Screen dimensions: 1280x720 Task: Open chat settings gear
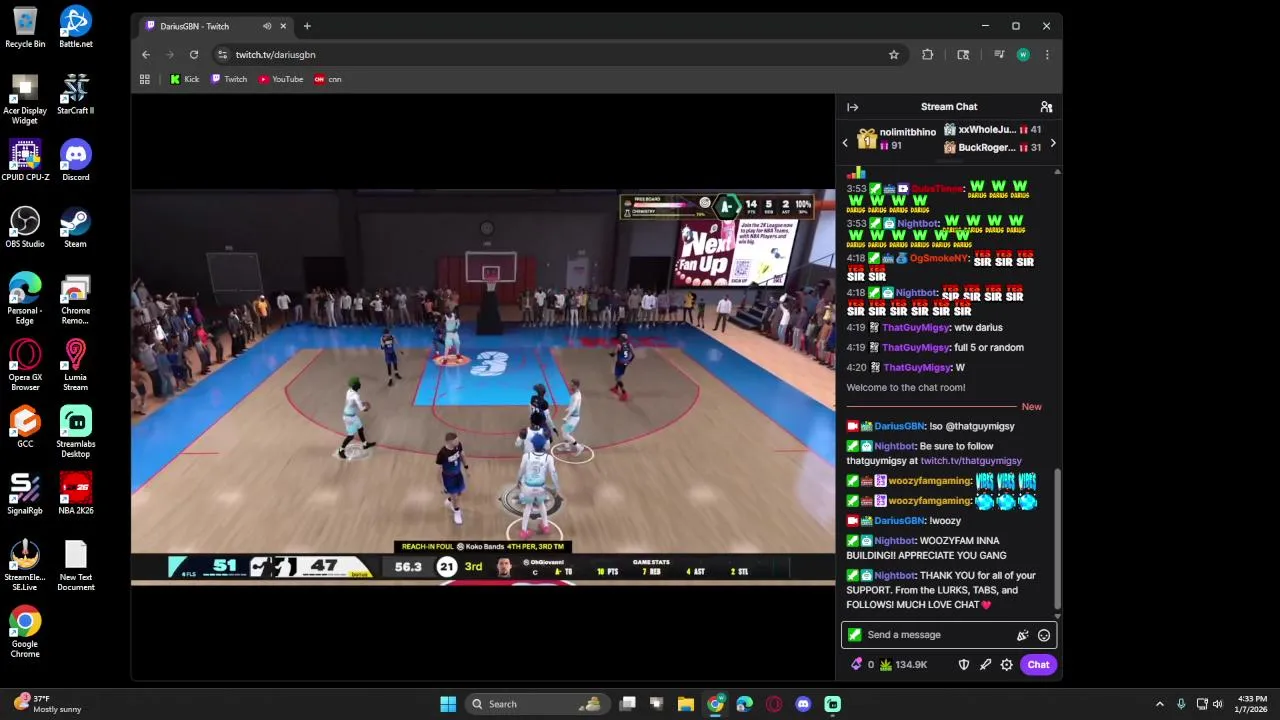[x=1007, y=665]
